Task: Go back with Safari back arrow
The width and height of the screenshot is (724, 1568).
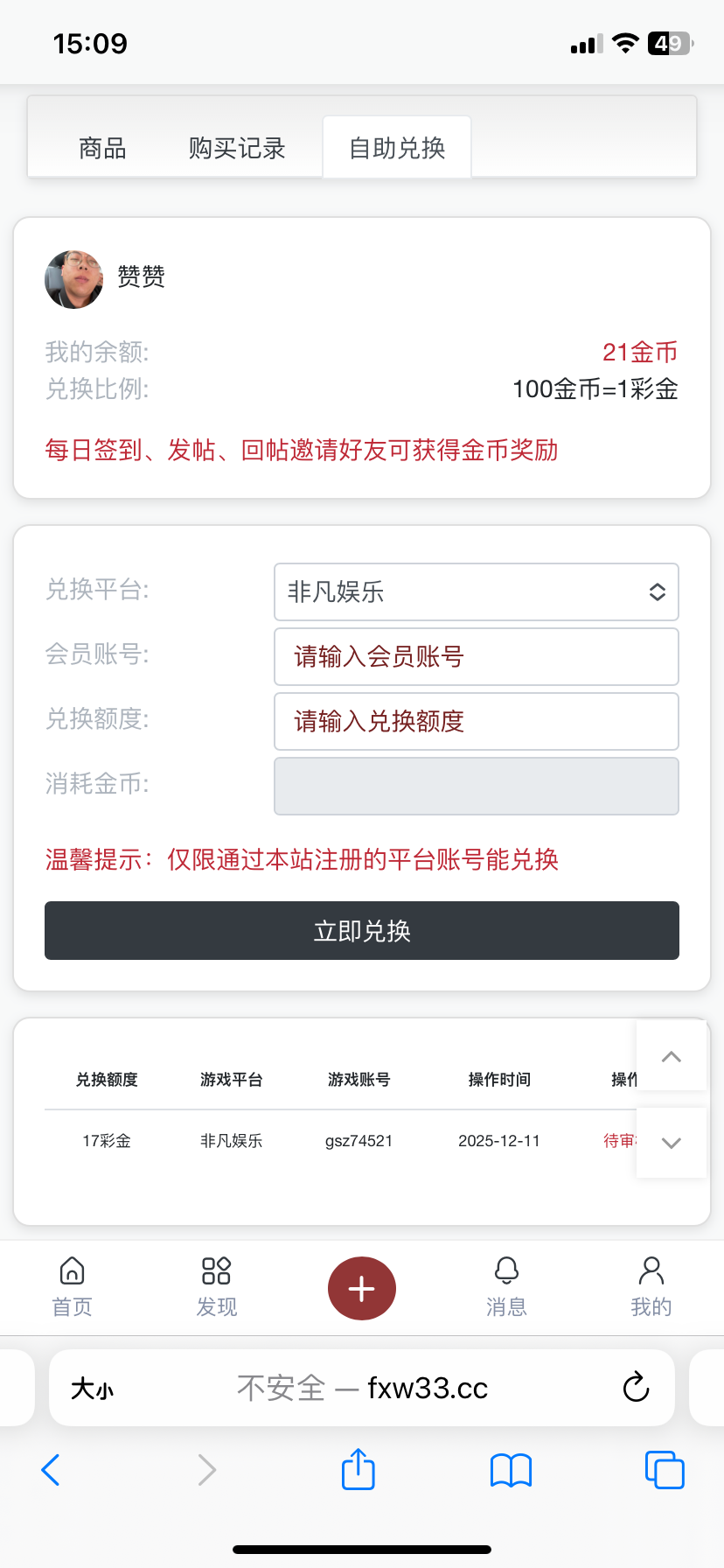Action: pyautogui.click(x=51, y=1469)
